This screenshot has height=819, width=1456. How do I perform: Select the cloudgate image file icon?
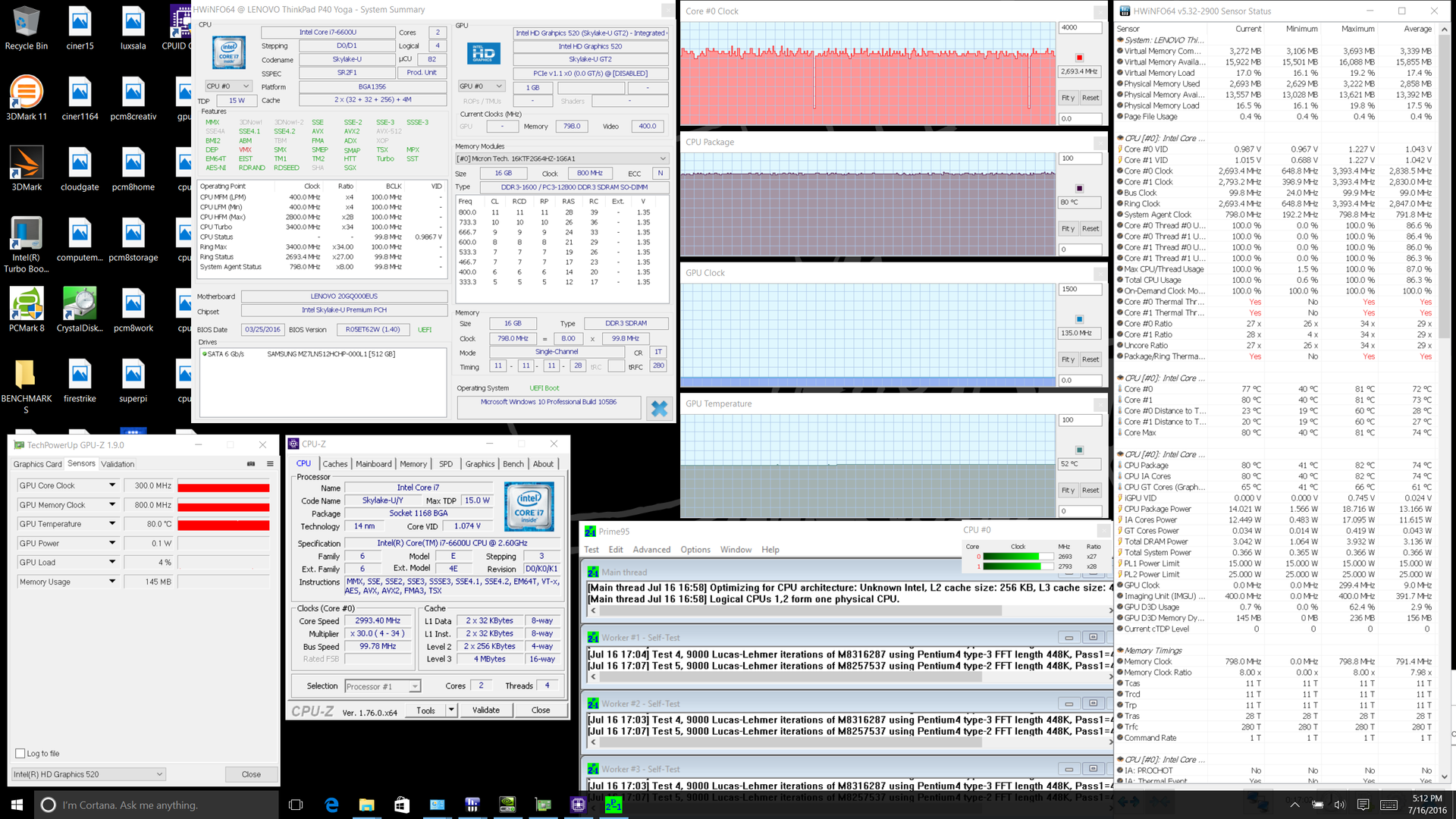point(80,168)
